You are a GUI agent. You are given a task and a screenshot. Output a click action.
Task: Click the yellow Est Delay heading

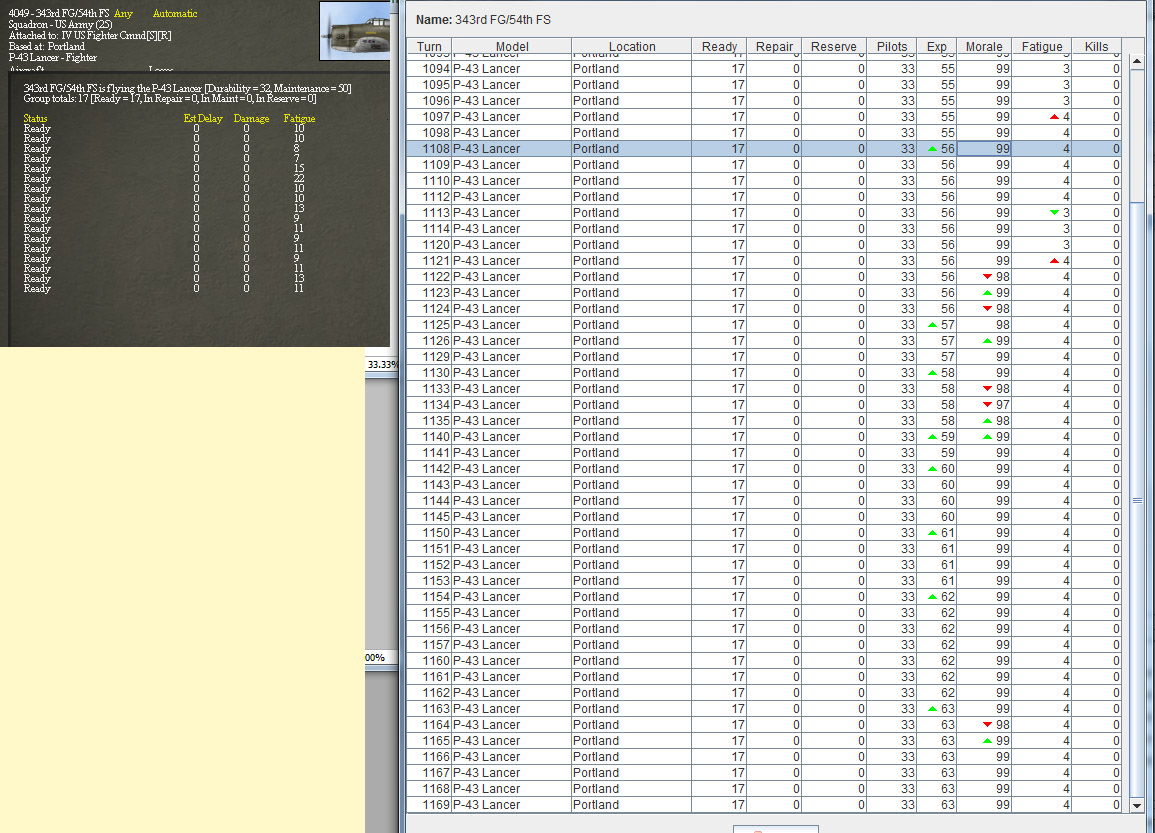click(x=203, y=118)
